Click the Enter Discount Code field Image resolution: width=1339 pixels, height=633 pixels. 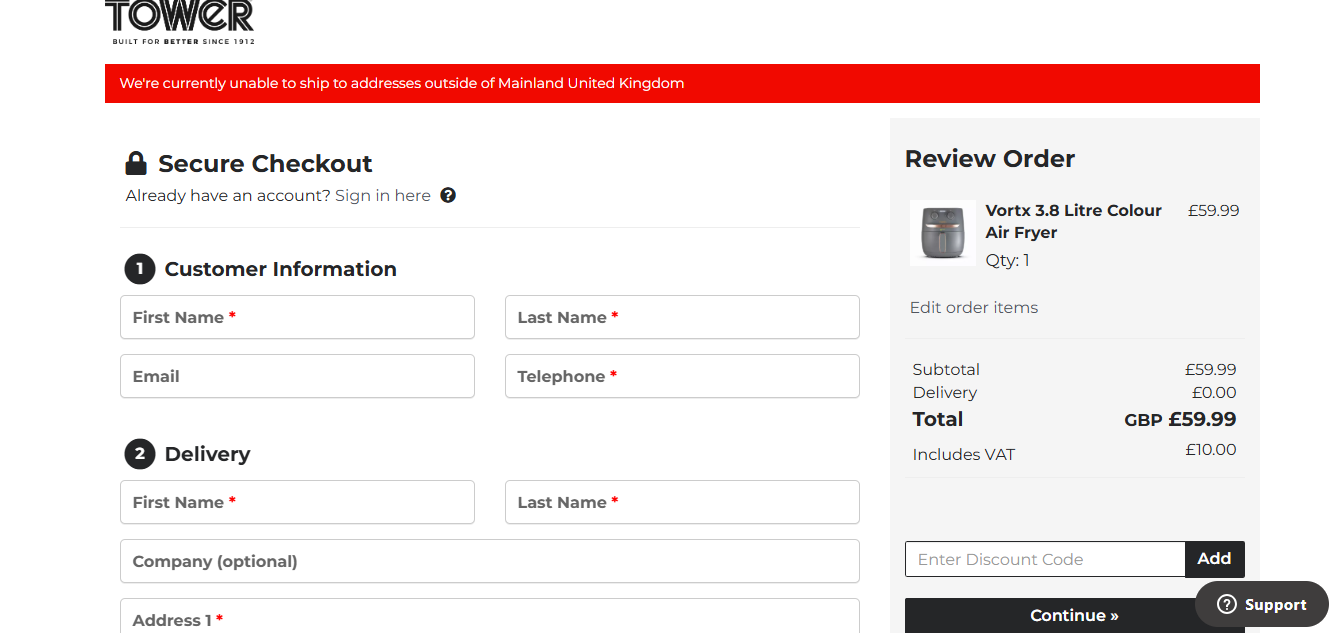tap(1044, 559)
